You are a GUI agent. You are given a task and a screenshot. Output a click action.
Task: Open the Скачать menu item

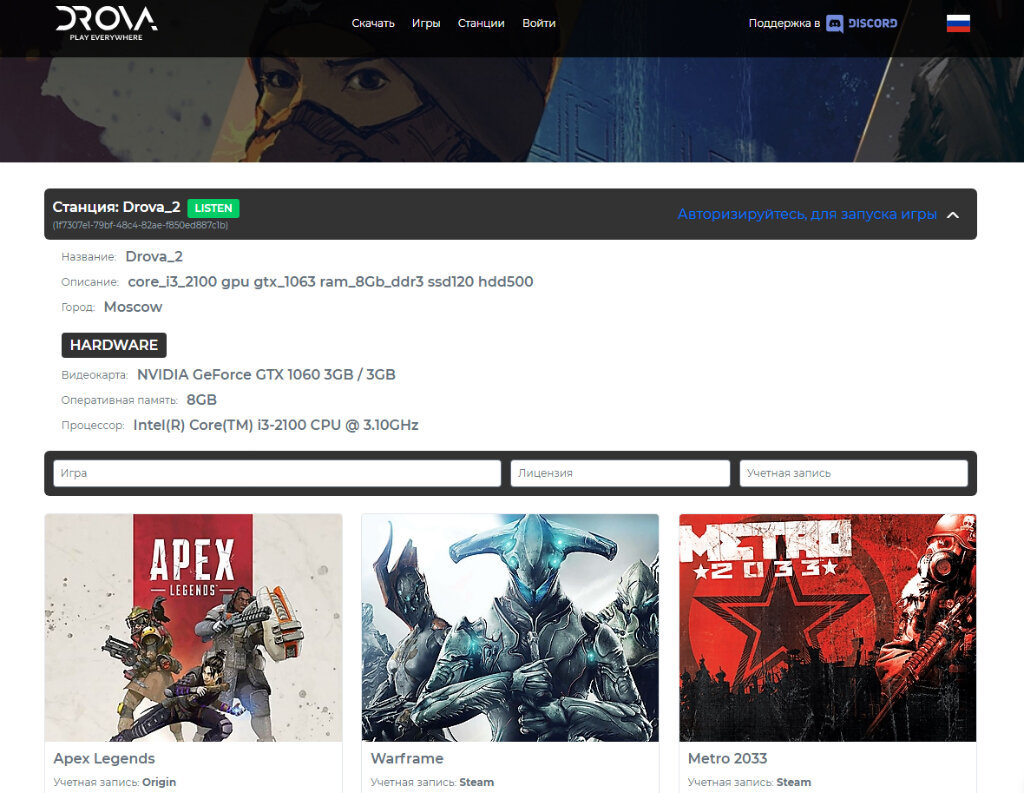(373, 24)
